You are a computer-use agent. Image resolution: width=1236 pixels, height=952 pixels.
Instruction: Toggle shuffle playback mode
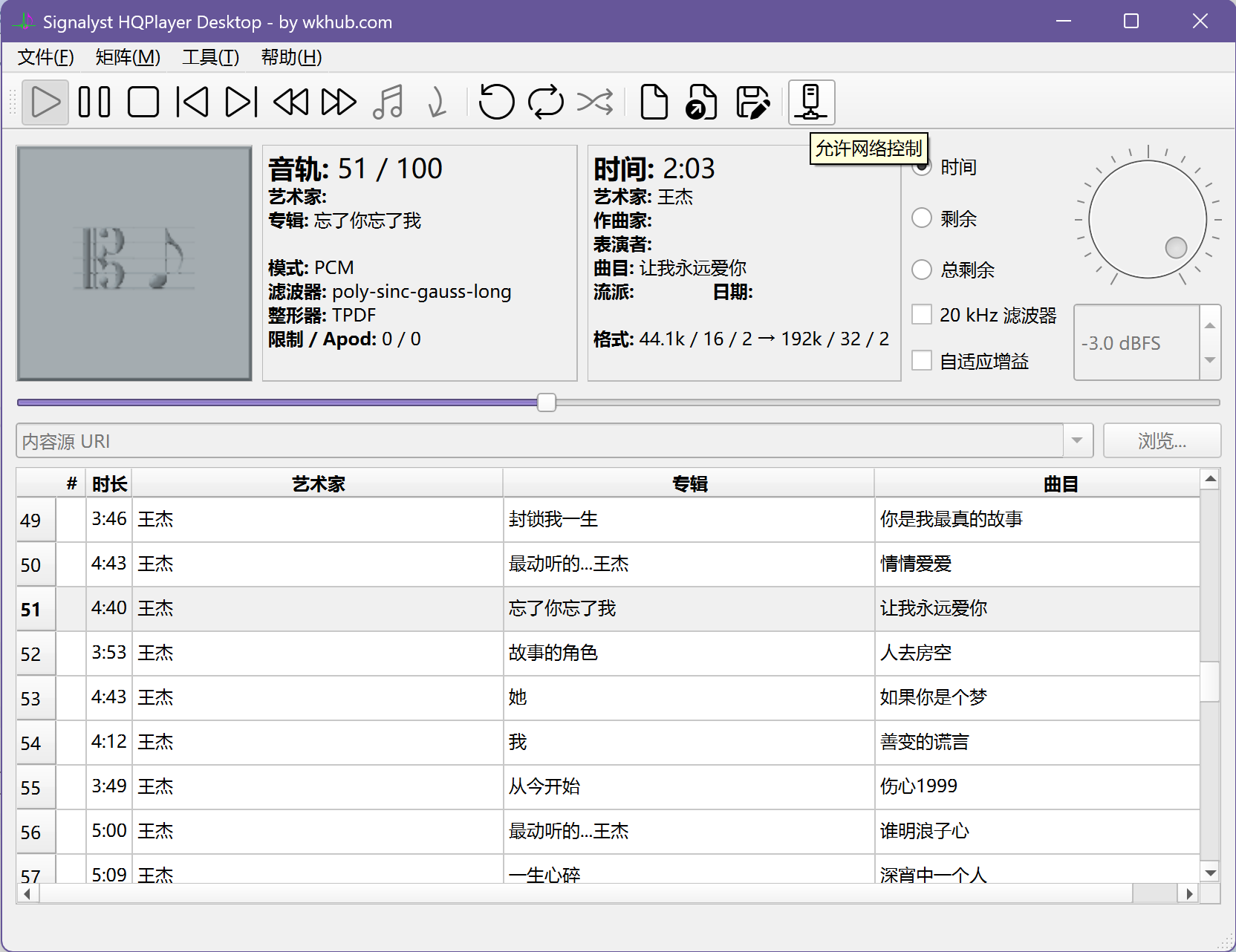coord(595,102)
